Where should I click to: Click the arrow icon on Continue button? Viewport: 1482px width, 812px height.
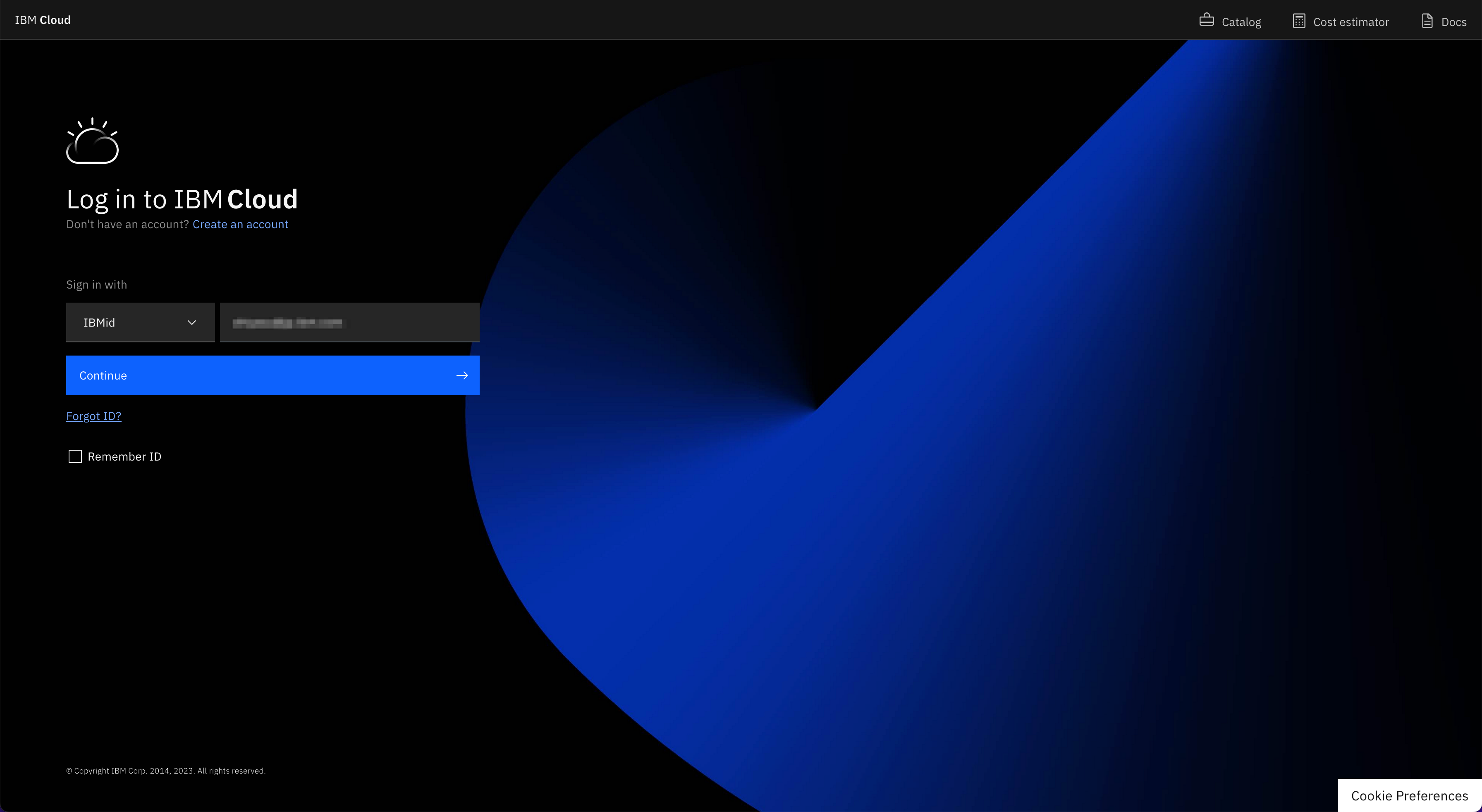point(462,375)
